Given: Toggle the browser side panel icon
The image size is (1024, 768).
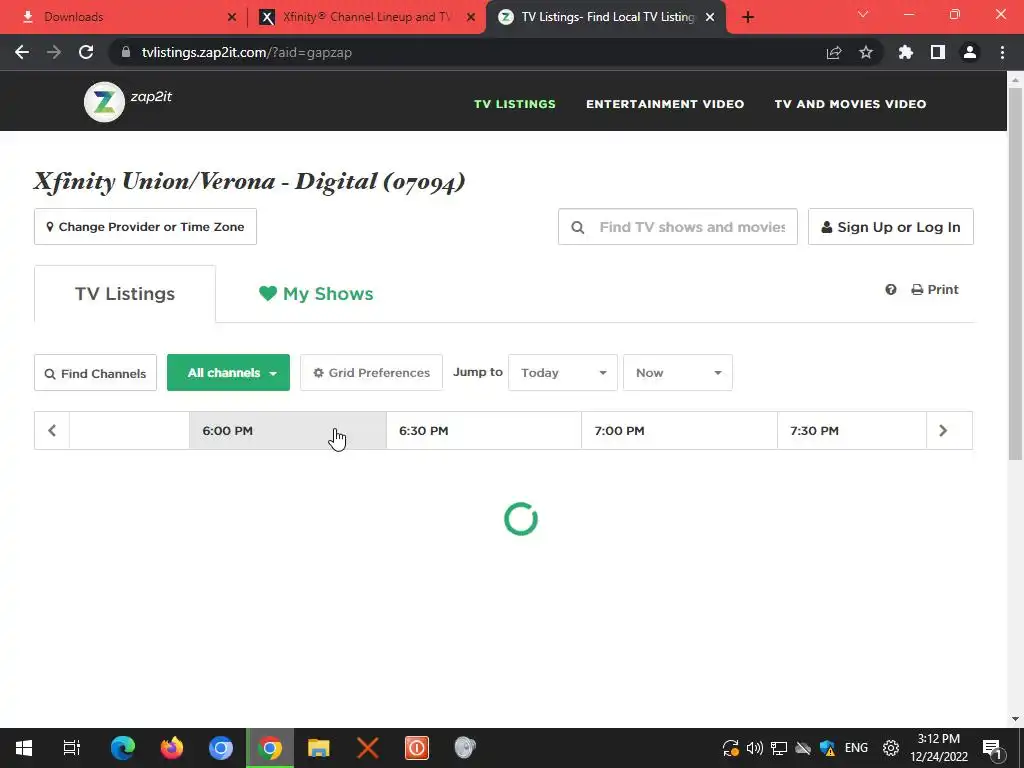Looking at the screenshot, I should point(938,52).
